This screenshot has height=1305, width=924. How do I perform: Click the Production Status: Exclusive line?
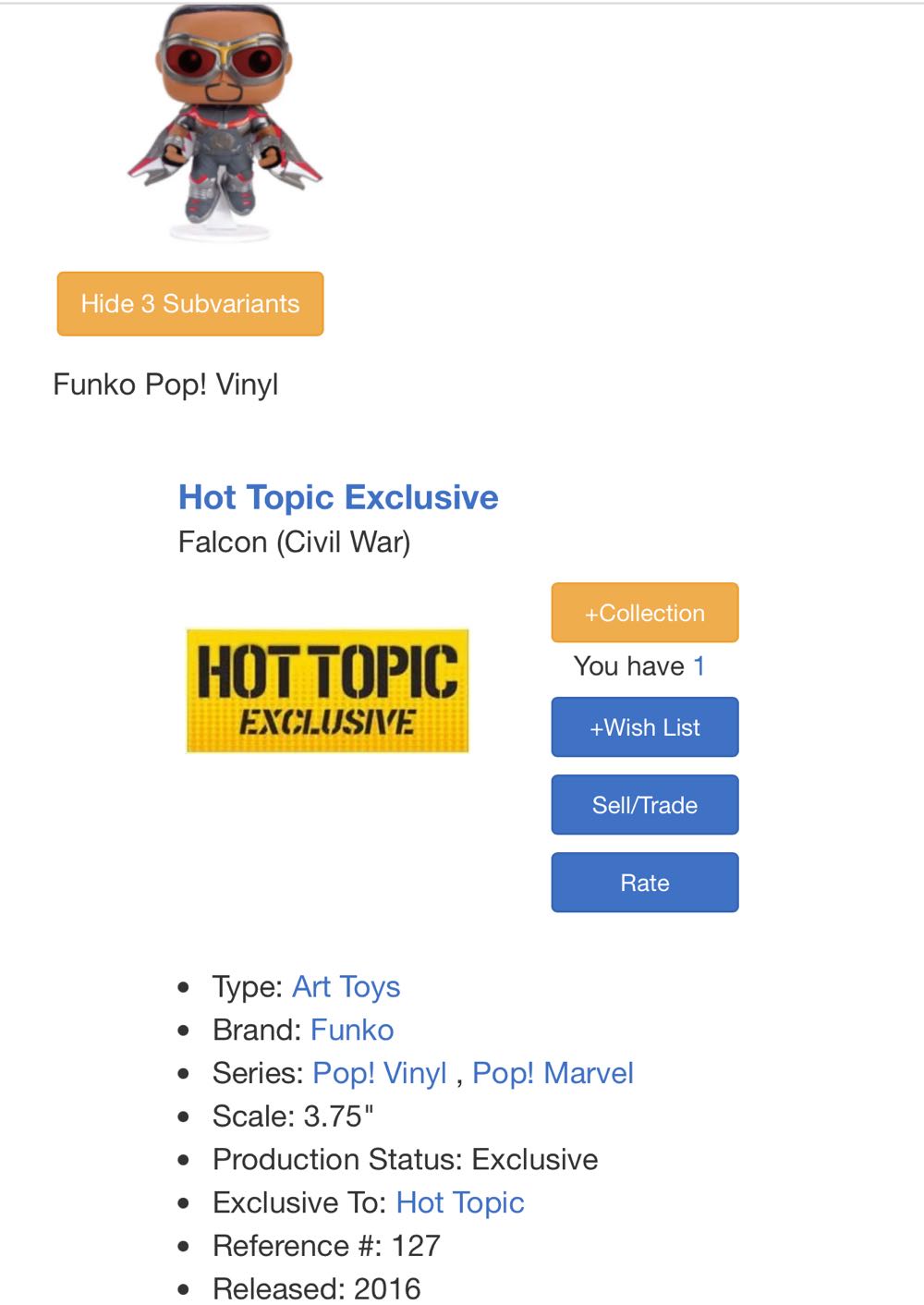point(405,1160)
